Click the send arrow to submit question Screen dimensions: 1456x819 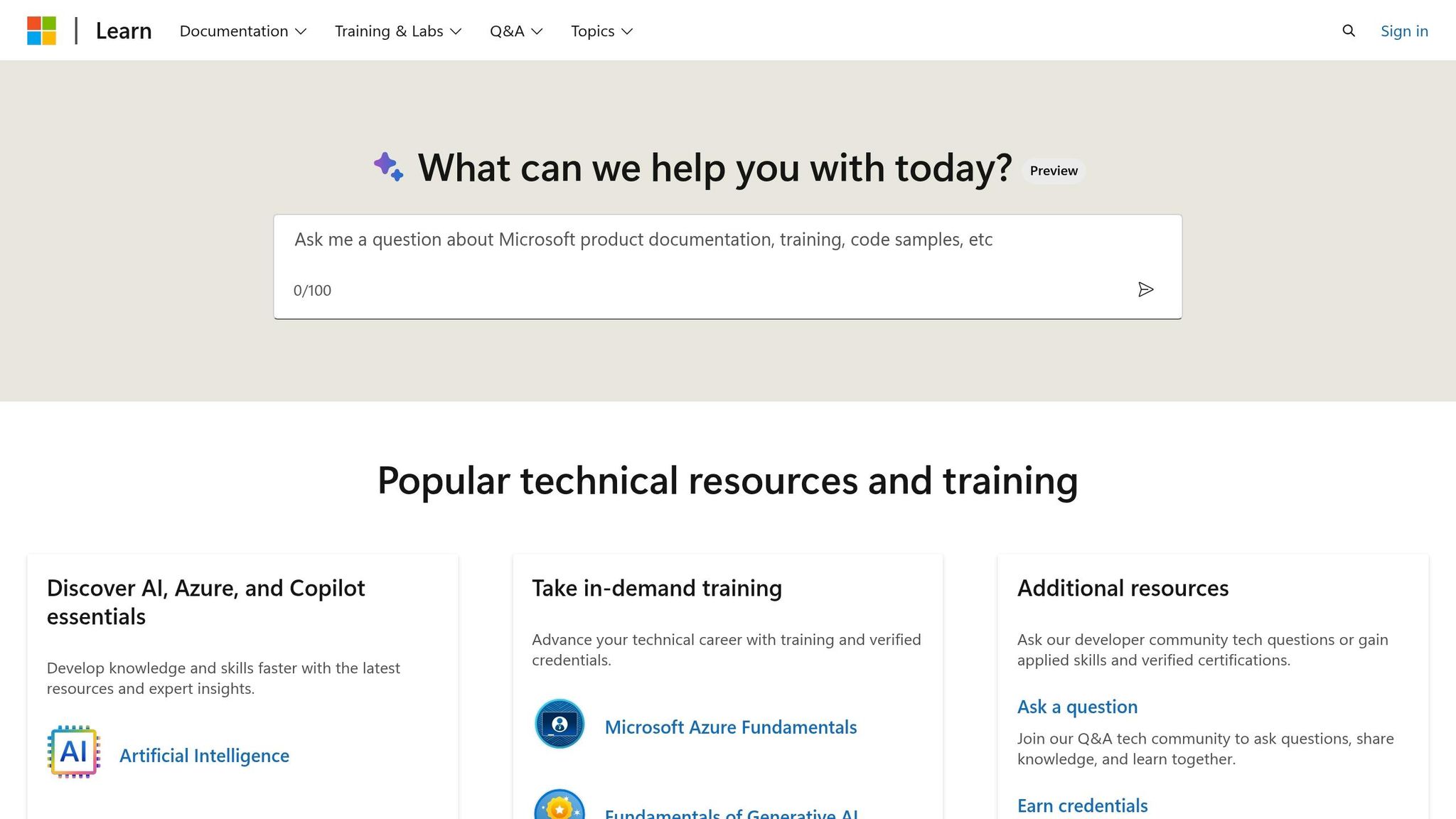point(1146,289)
